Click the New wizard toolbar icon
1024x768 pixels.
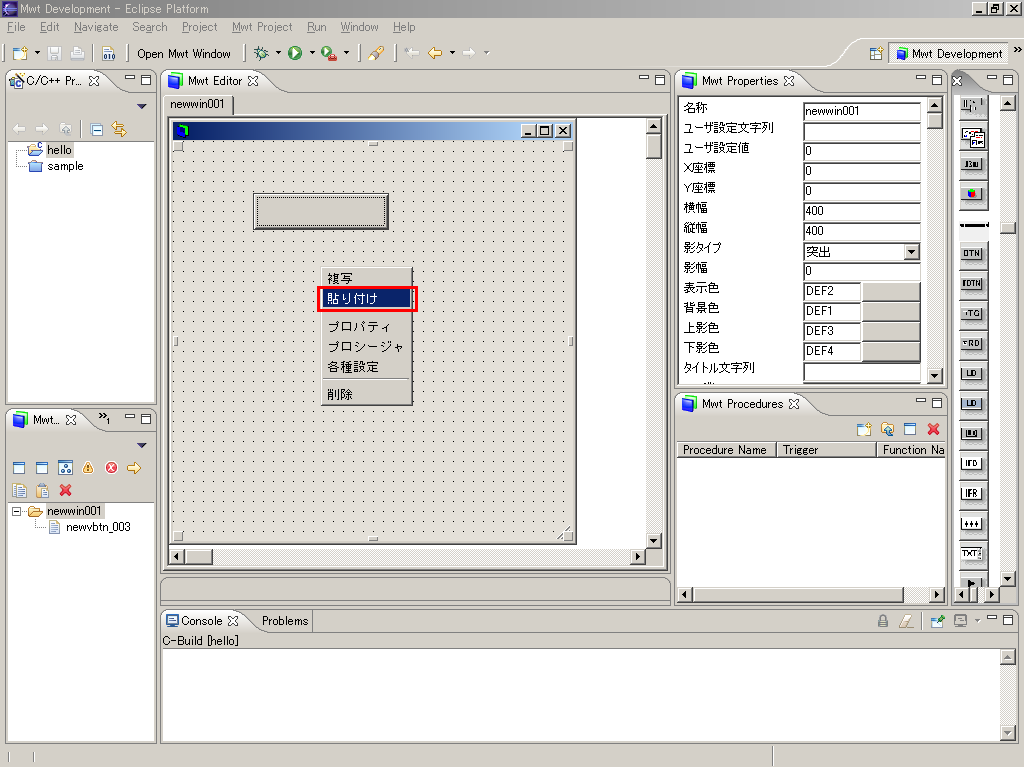click(x=20, y=54)
